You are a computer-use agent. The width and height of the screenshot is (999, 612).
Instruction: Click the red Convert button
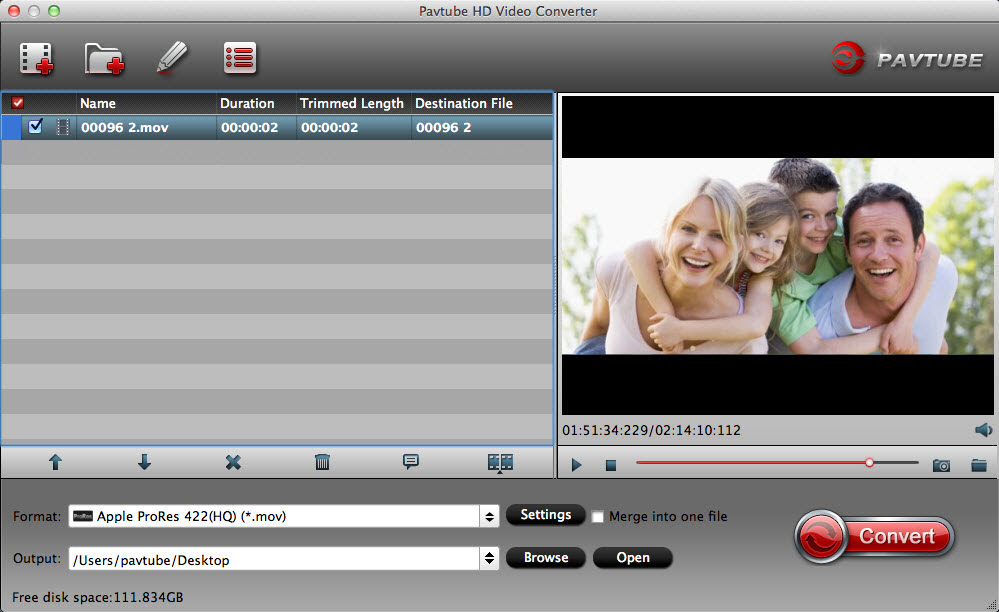(x=874, y=536)
